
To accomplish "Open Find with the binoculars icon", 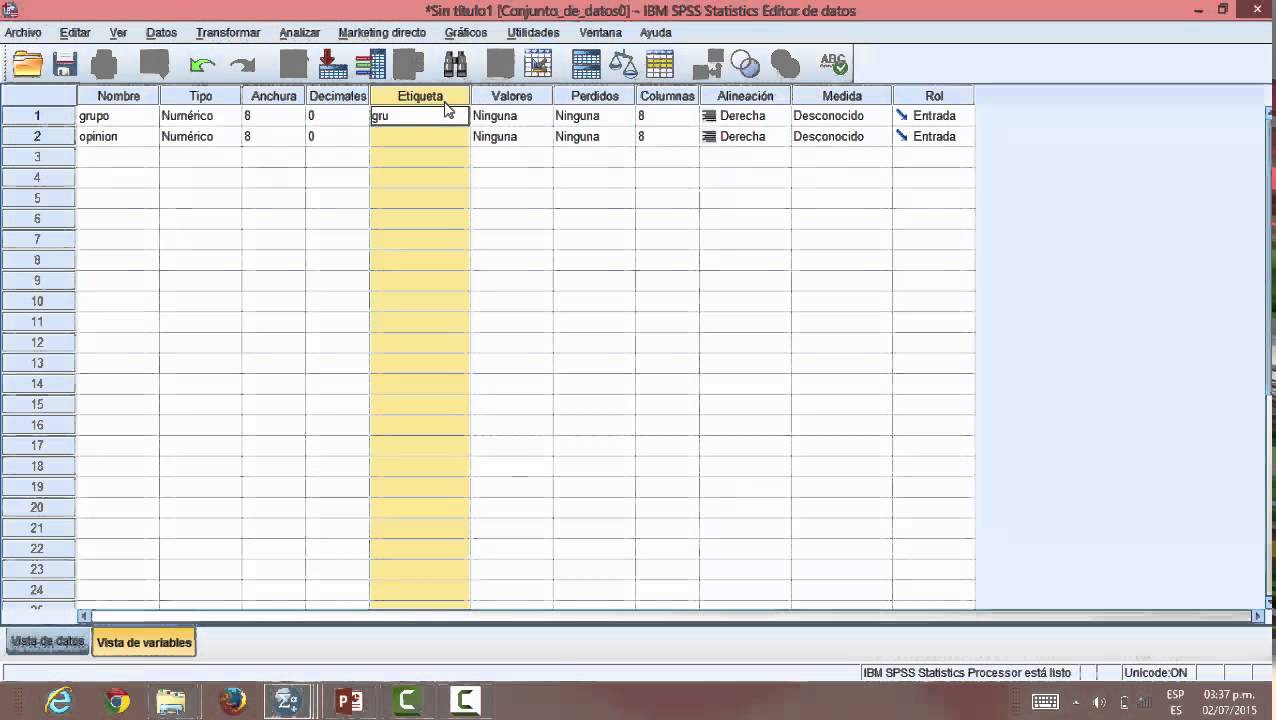I will click(455, 64).
